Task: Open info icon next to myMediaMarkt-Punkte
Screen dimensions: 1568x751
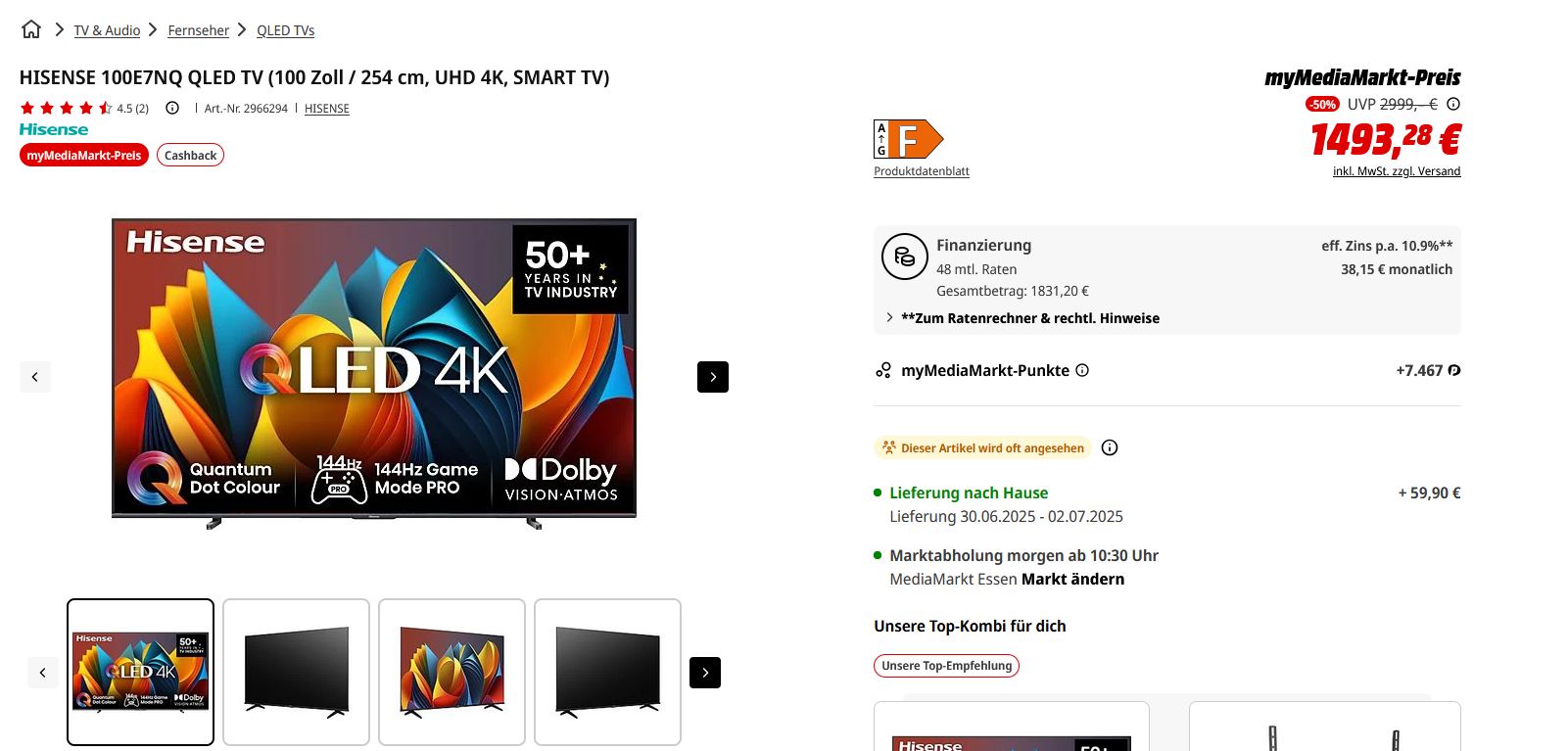Action: [x=1082, y=370]
